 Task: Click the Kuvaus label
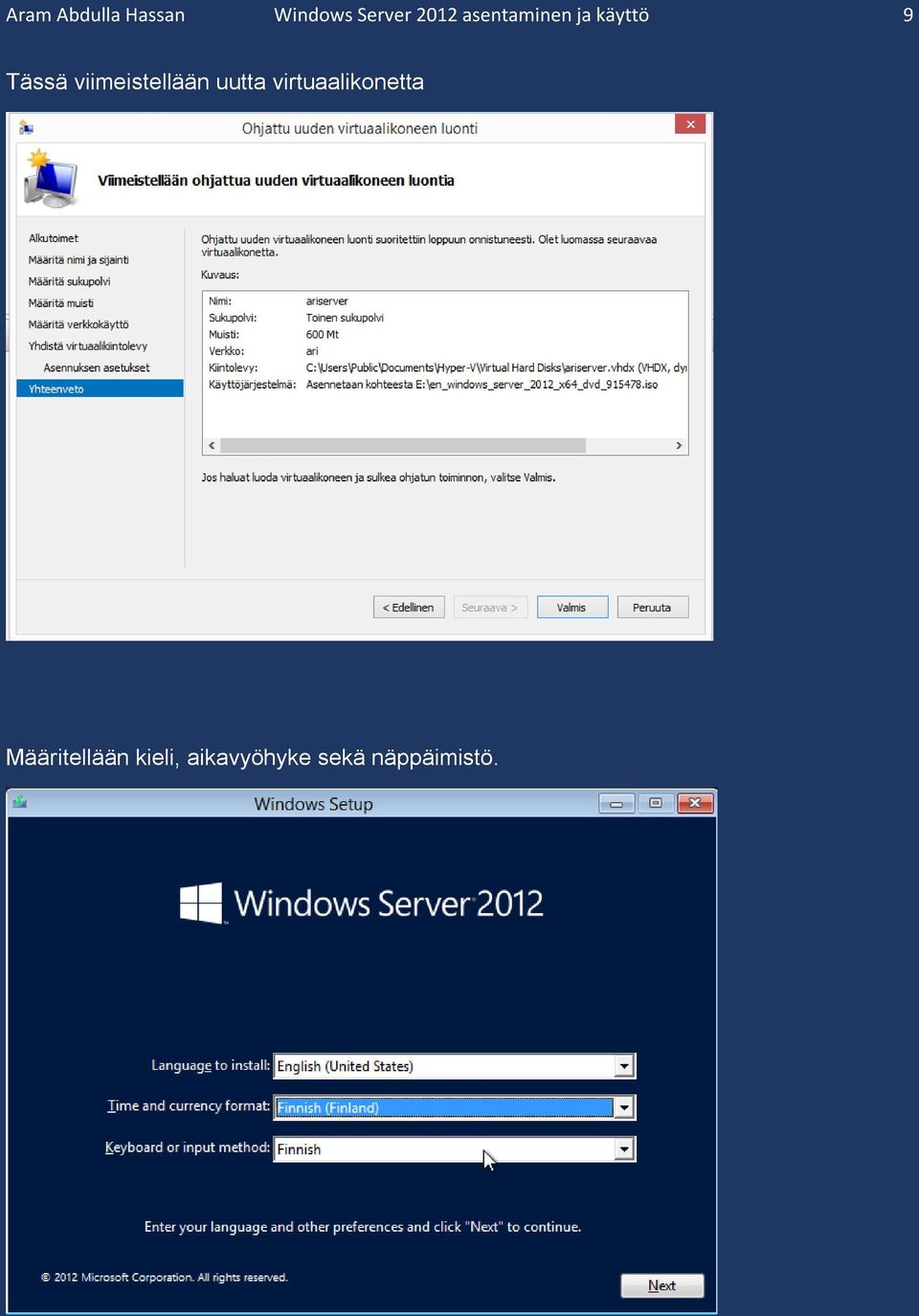tap(220, 275)
